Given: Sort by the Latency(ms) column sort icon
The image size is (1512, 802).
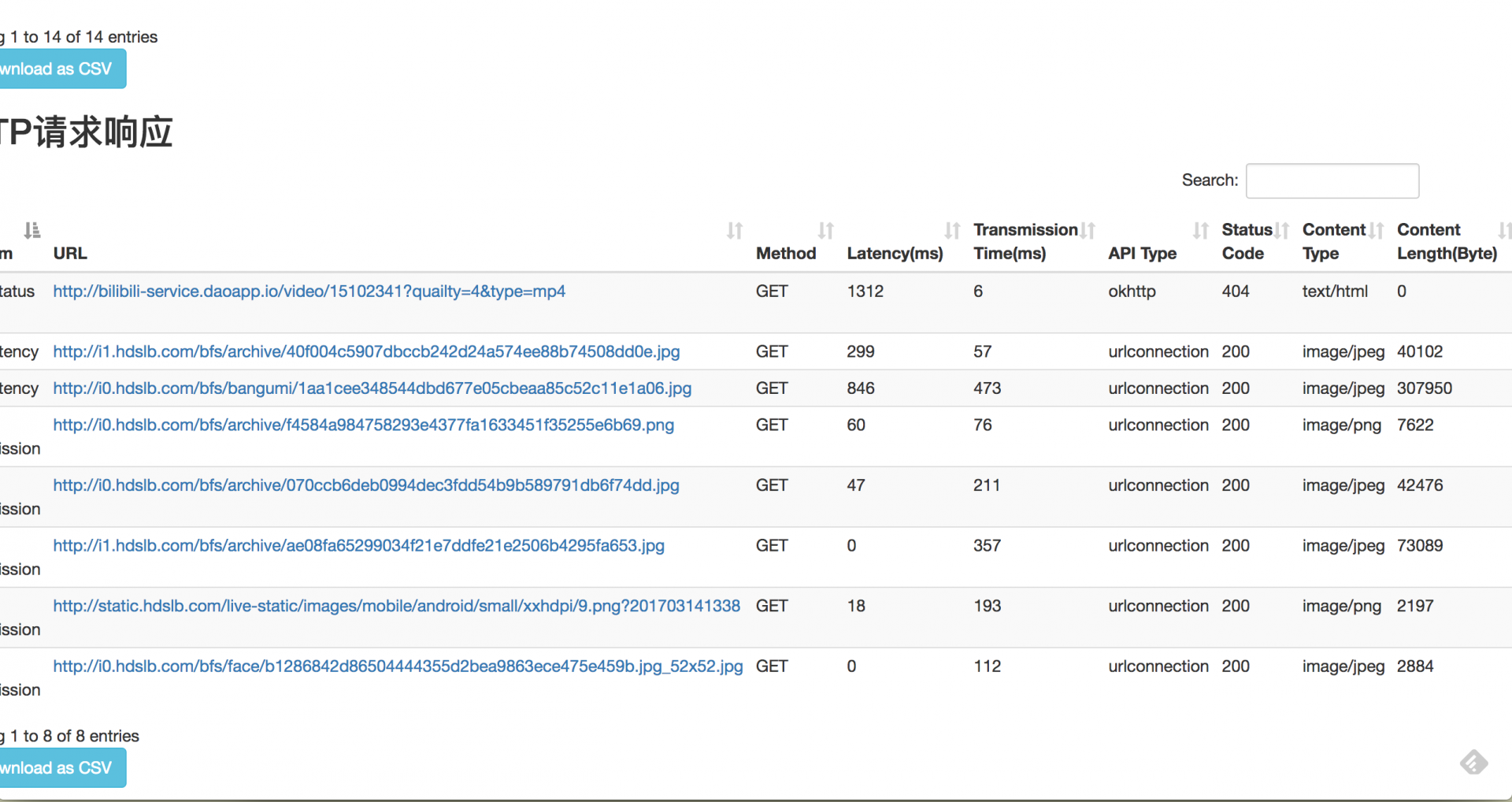Looking at the screenshot, I should tap(952, 230).
